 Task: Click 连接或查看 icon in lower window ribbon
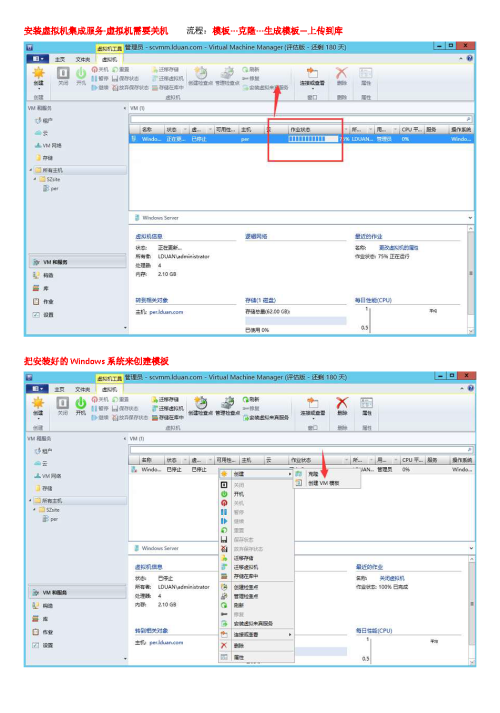[312, 403]
